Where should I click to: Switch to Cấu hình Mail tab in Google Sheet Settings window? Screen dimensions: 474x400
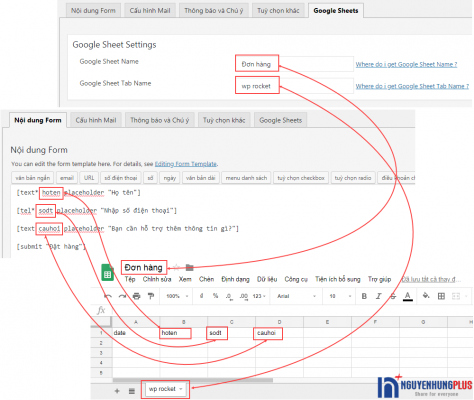pos(150,11)
